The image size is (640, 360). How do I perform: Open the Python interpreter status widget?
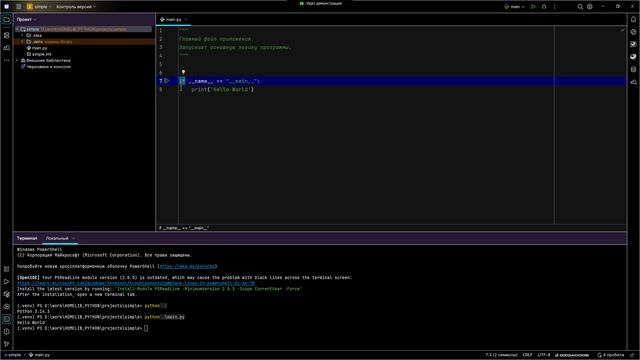(x=571, y=355)
